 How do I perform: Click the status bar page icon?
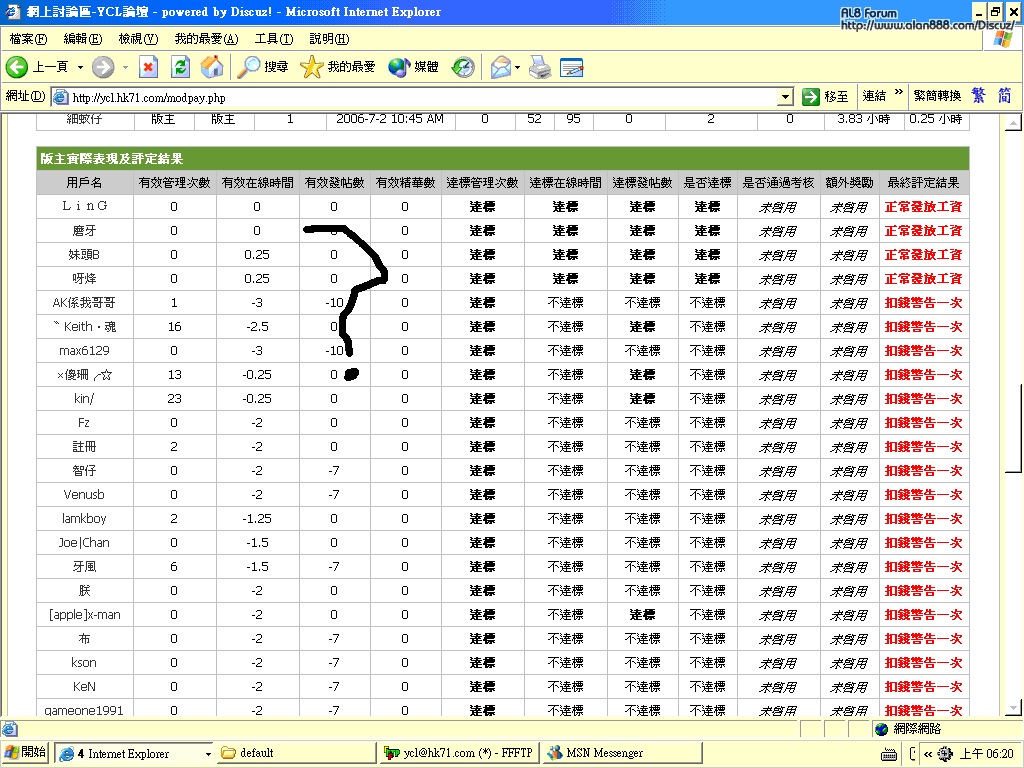(x=9, y=729)
